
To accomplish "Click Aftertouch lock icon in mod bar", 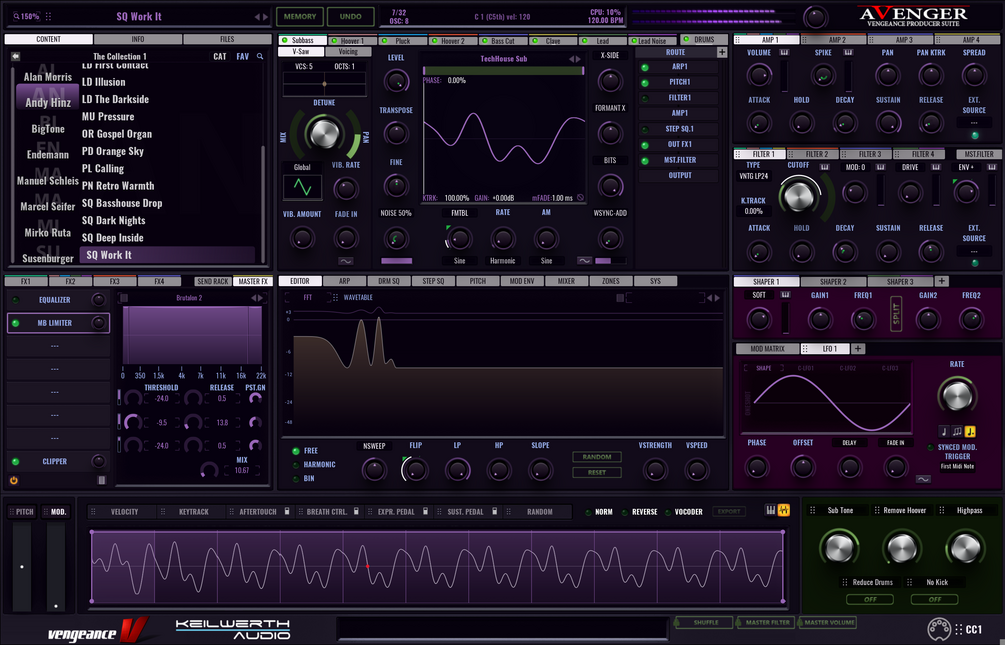I will click(287, 512).
